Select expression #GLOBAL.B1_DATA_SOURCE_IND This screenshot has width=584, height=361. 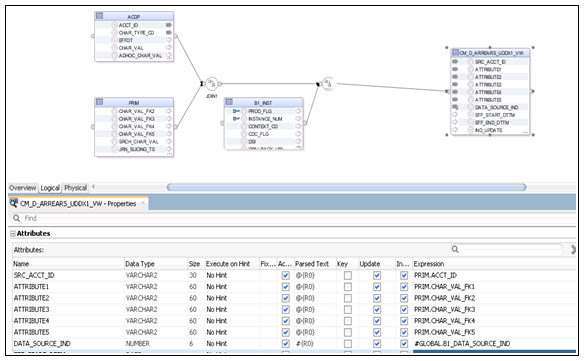tap(462, 343)
